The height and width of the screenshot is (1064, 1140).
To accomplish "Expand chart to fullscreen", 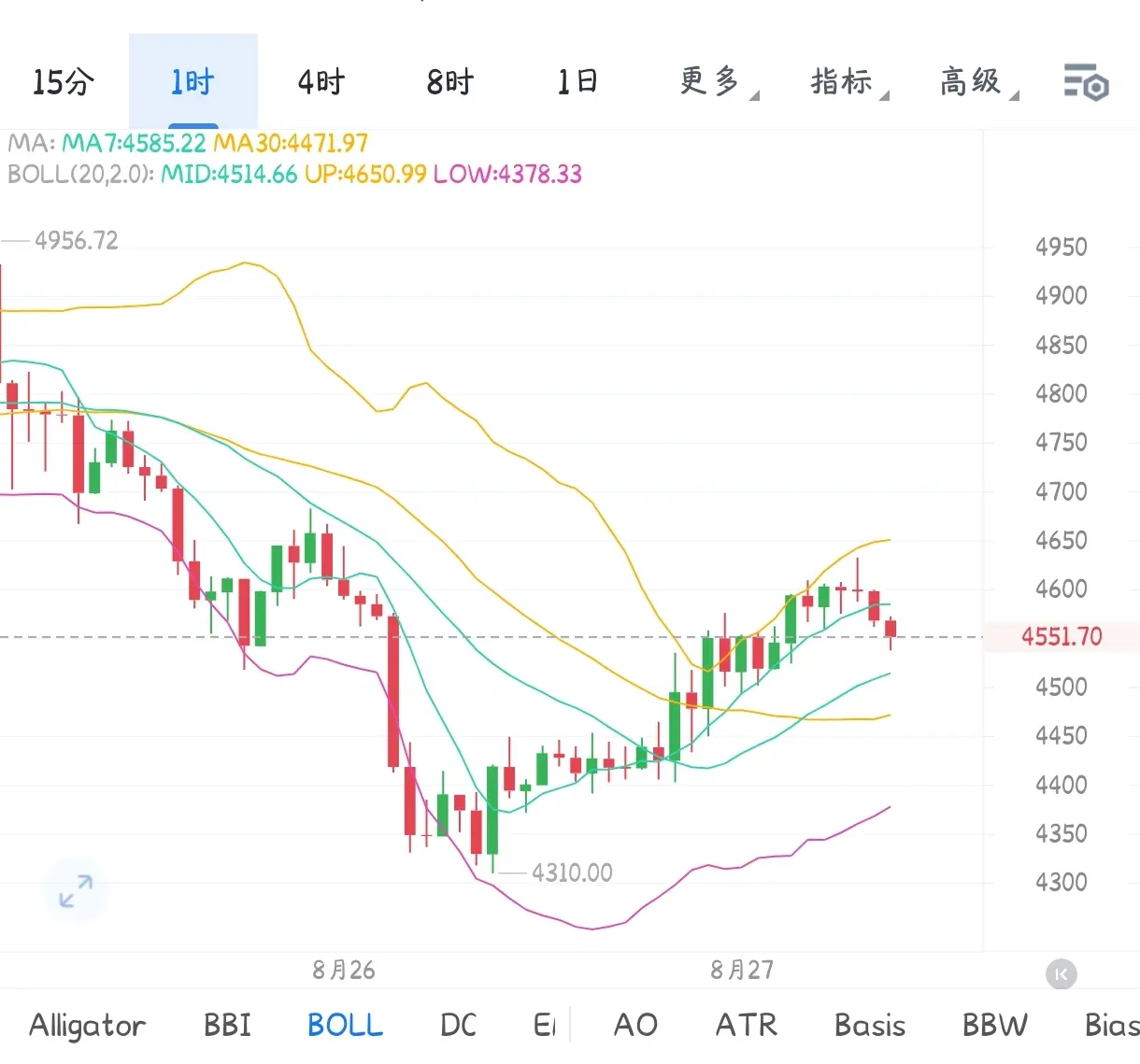I will pos(76,890).
